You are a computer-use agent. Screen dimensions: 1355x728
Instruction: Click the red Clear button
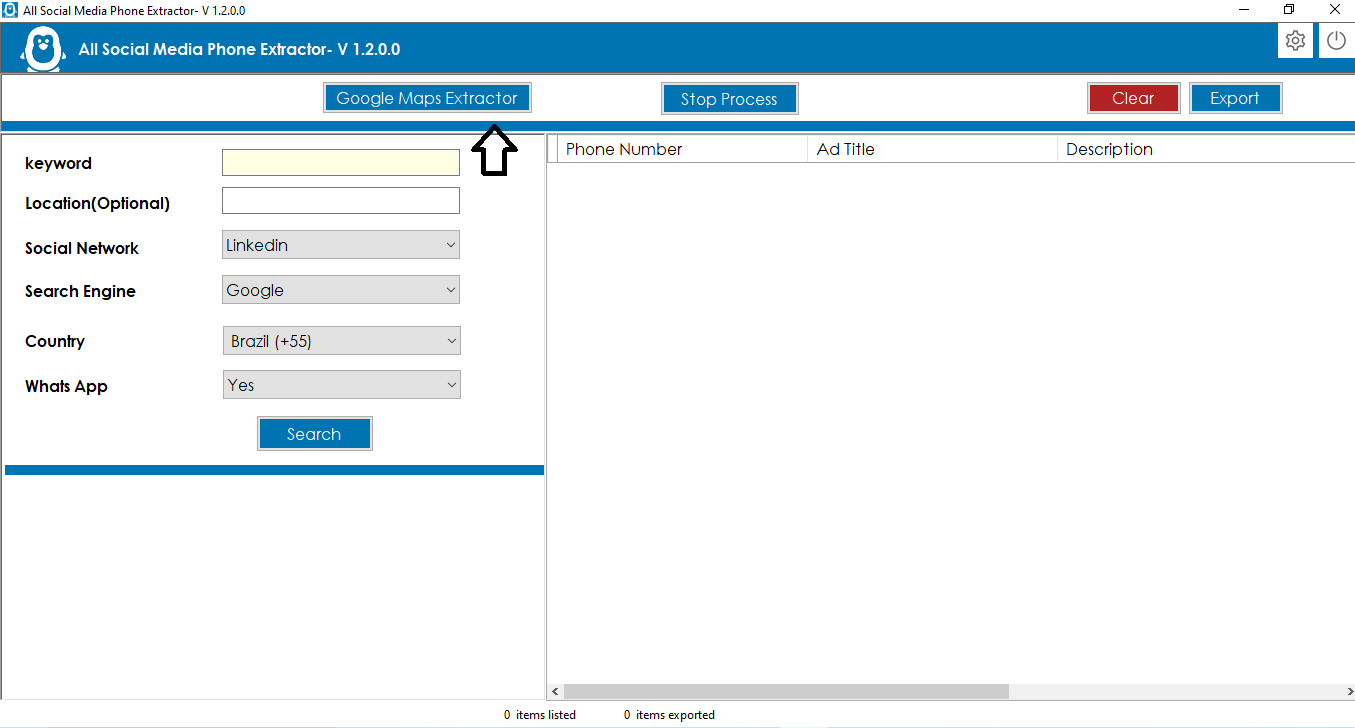pos(1133,97)
